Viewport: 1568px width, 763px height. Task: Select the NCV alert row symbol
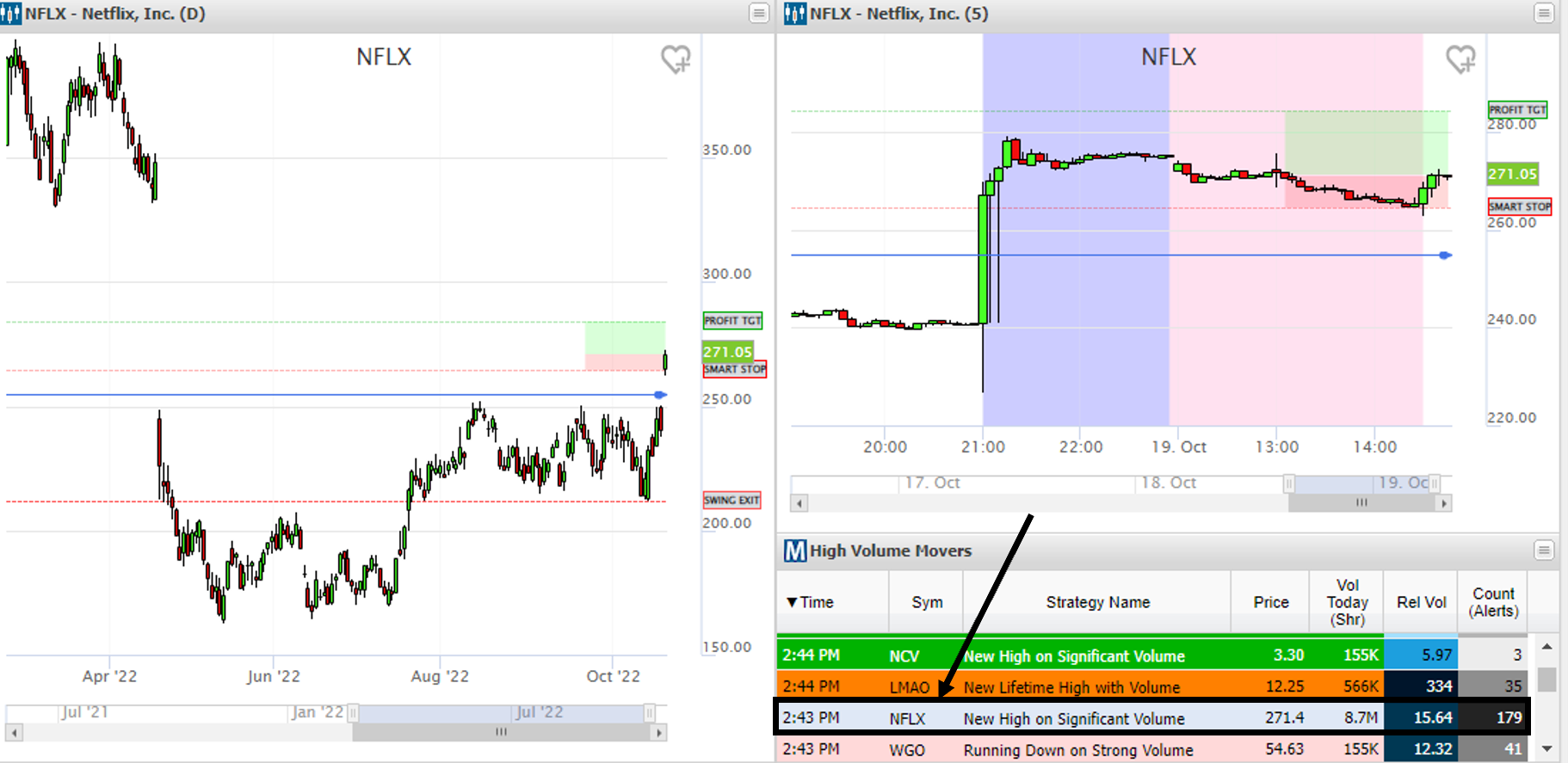pos(904,655)
